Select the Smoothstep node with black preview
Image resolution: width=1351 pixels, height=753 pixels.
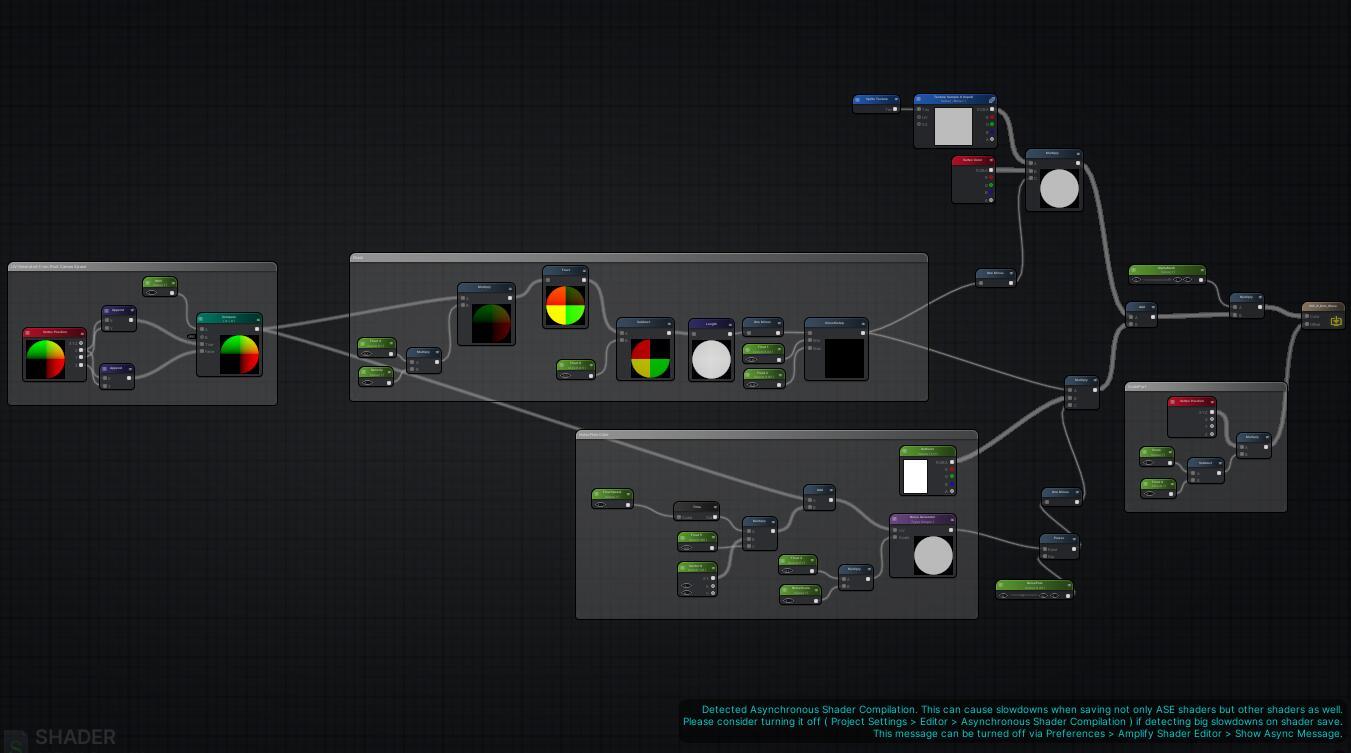[836, 350]
